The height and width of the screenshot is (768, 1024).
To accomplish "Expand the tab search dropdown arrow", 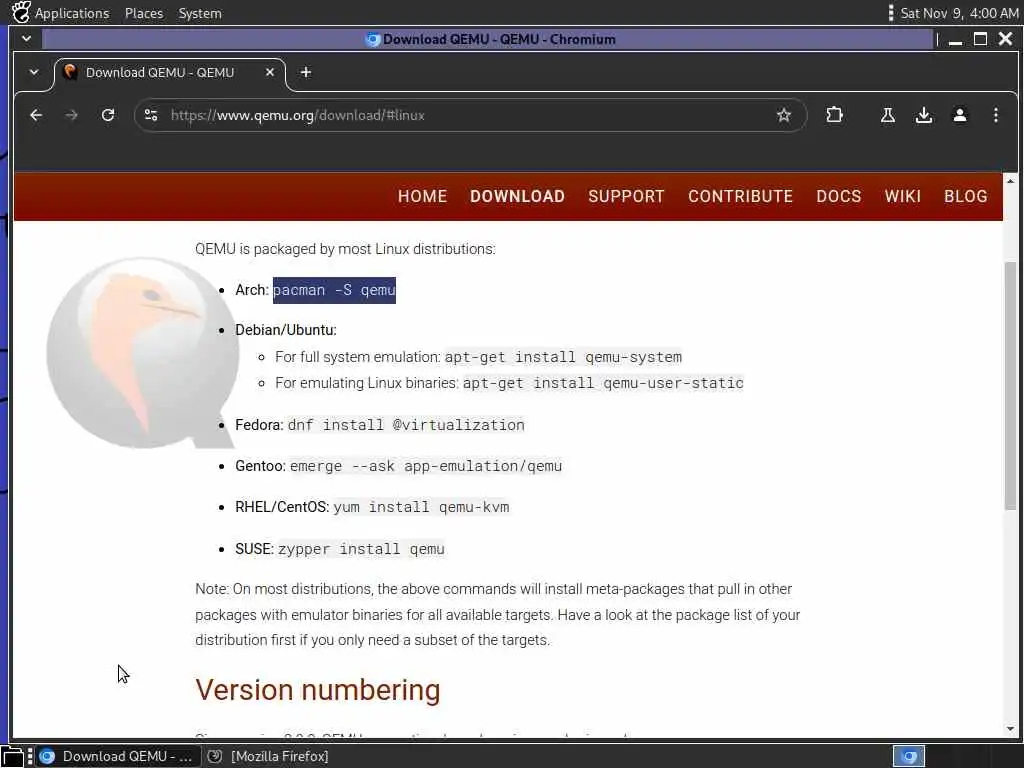I will pos(33,72).
